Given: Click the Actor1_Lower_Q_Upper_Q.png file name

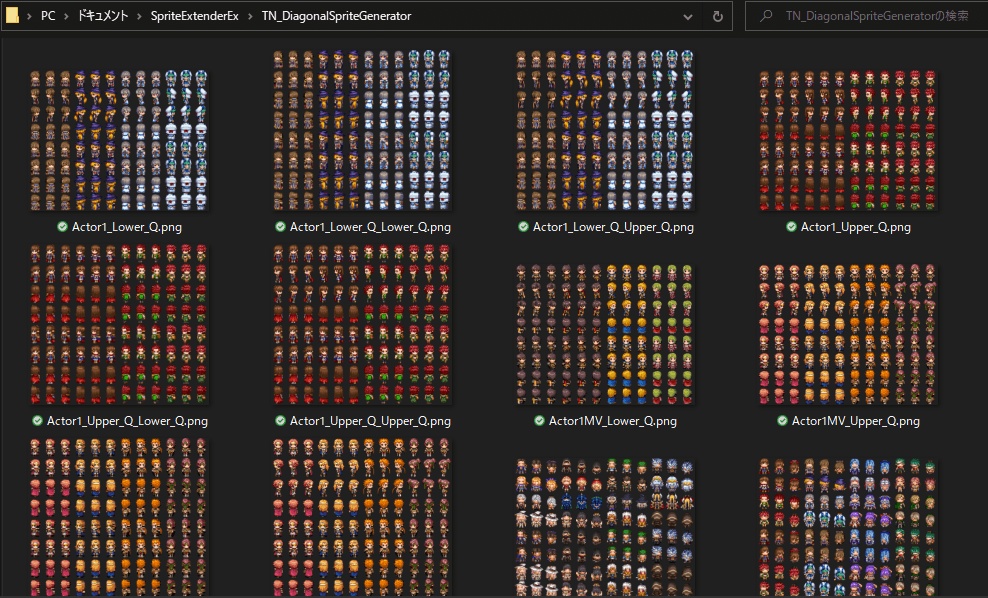Looking at the screenshot, I should click(x=613, y=227).
